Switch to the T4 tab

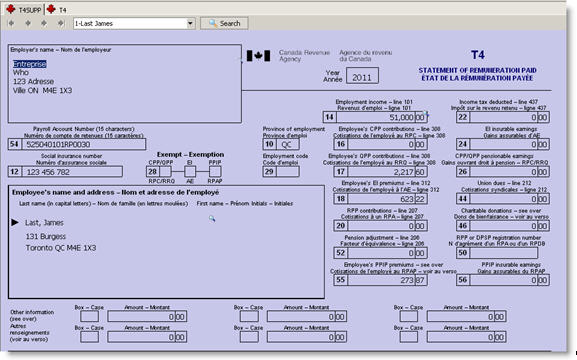57,10
